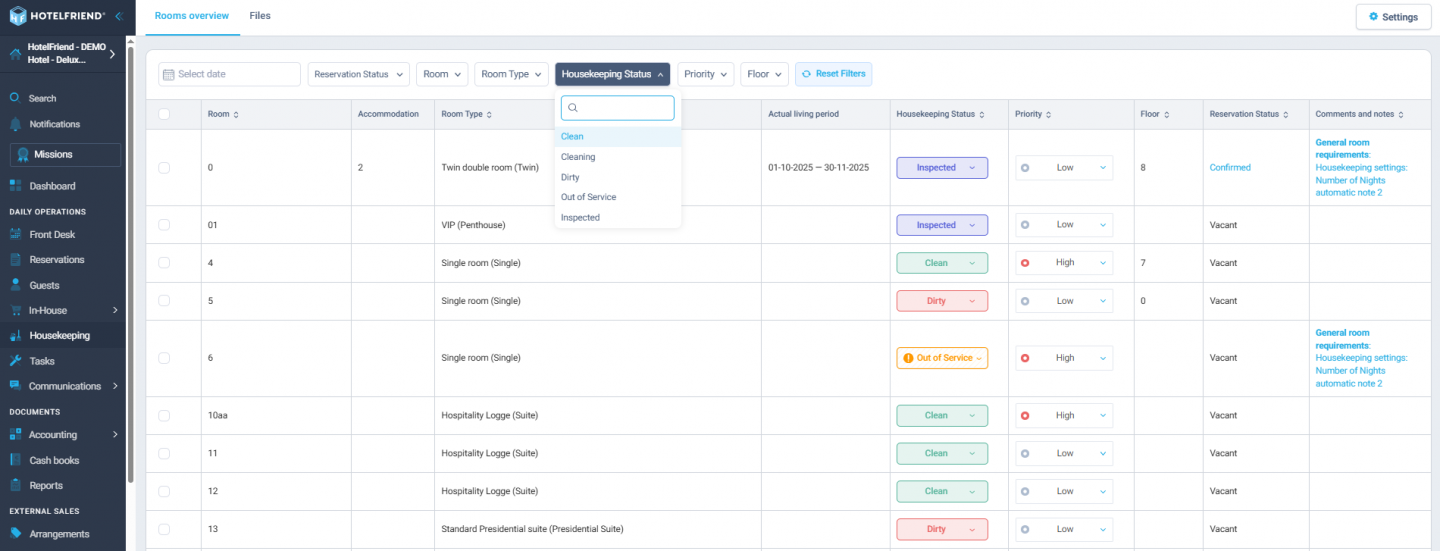
Task: Open the Room filter dropdown
Action: [442, 74]
